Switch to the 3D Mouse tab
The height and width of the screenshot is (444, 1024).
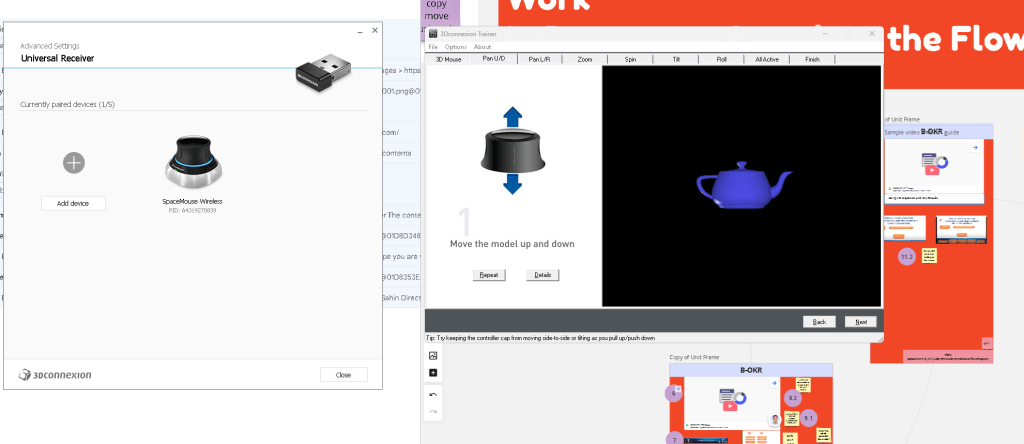(449, 59)
